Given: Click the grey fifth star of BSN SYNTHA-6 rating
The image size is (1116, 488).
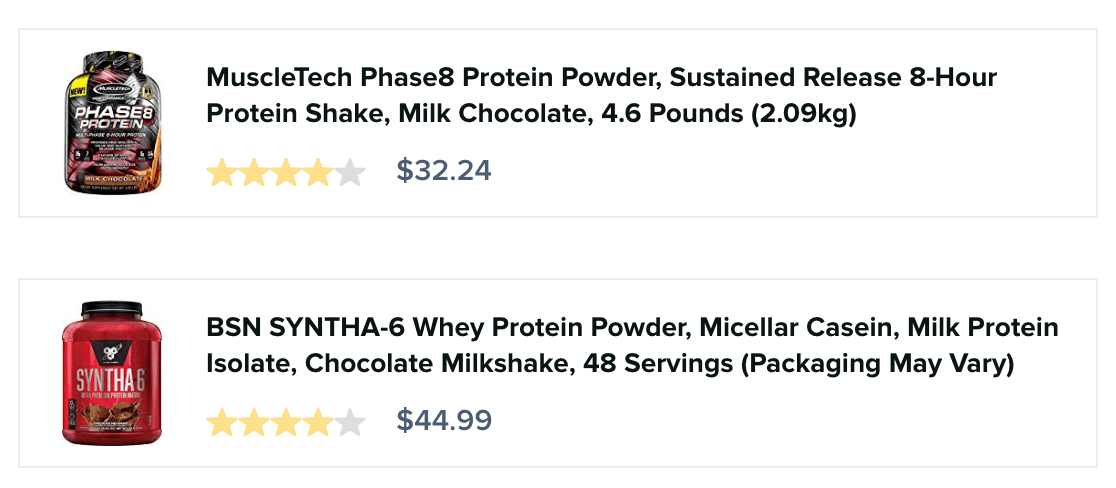Looking at the screenshot, I should pos(349,423).
